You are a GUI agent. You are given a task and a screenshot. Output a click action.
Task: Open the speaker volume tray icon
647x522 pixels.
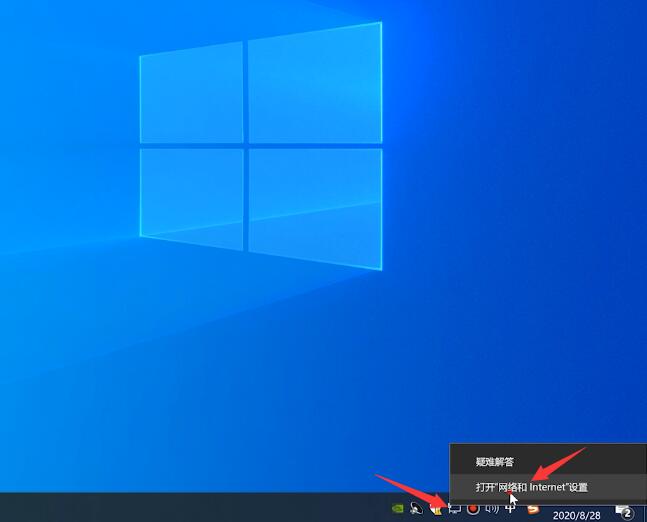(492, 508)
